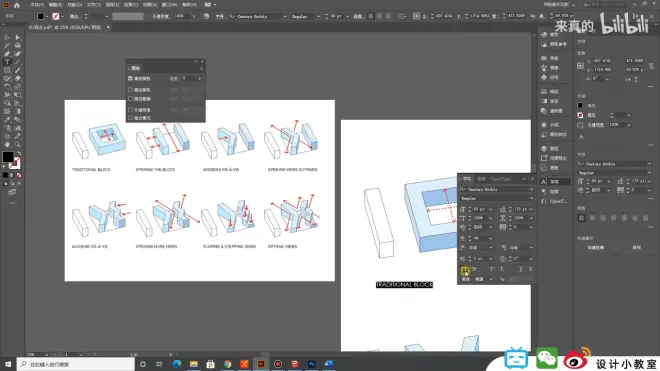Switch to the OpenType tab
Viewport: 660px width, 371px height.
[x=500, y=179]
